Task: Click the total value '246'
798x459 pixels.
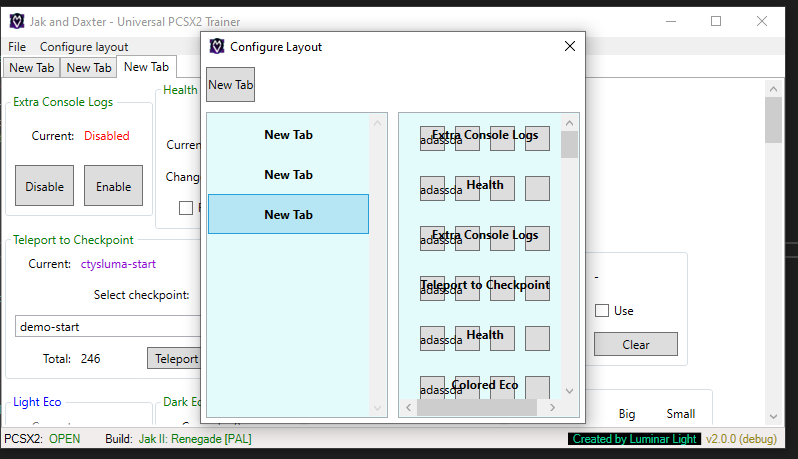Action: click(90, 359)
